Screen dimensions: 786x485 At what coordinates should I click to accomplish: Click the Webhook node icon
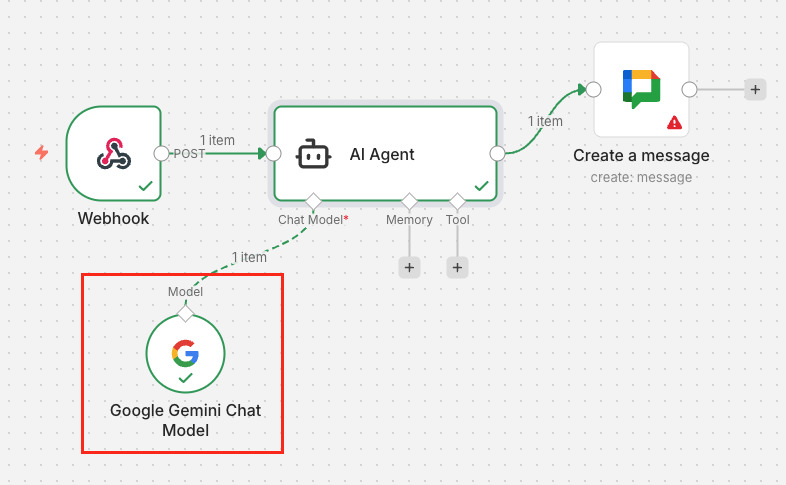113,153
